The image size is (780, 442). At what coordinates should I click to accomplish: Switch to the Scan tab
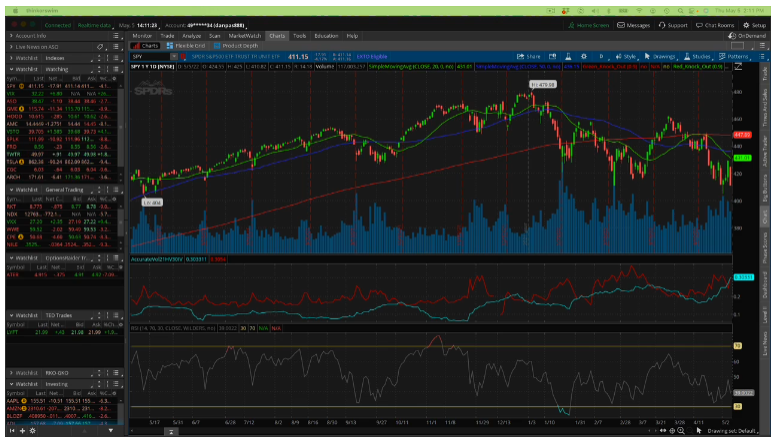point(214,36)
